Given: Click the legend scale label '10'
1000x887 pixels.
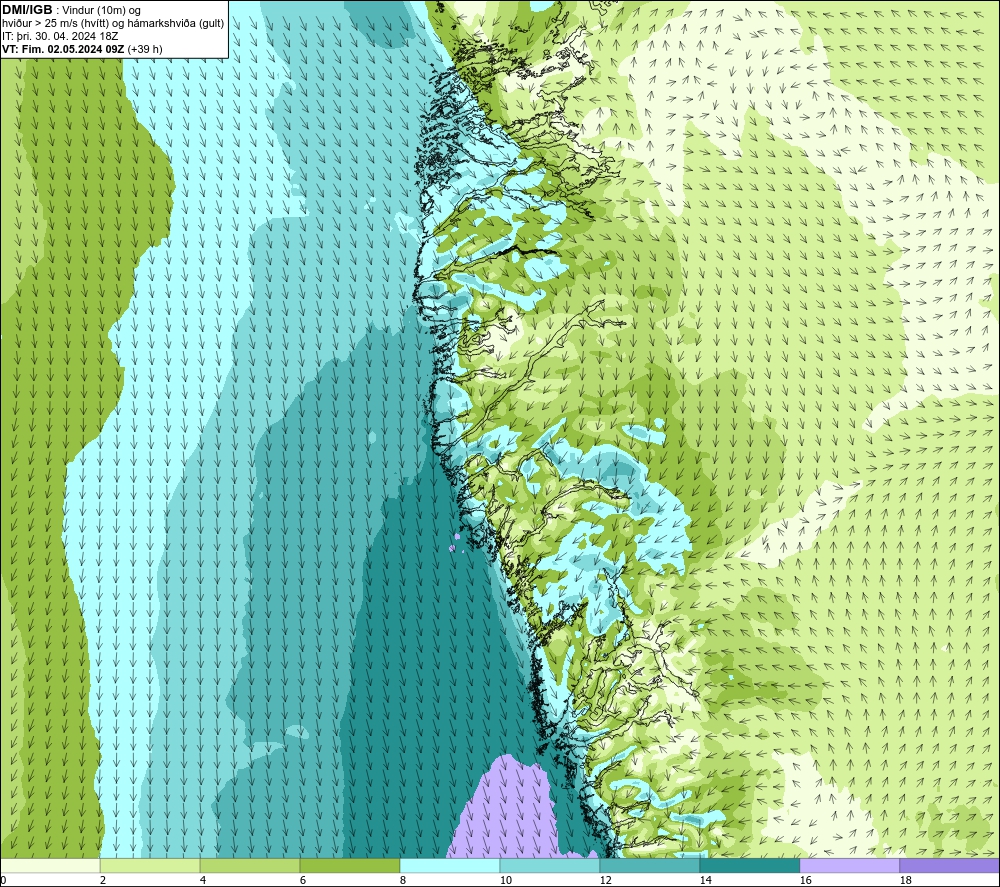Looking at the screenshot, I should (505, 880).
